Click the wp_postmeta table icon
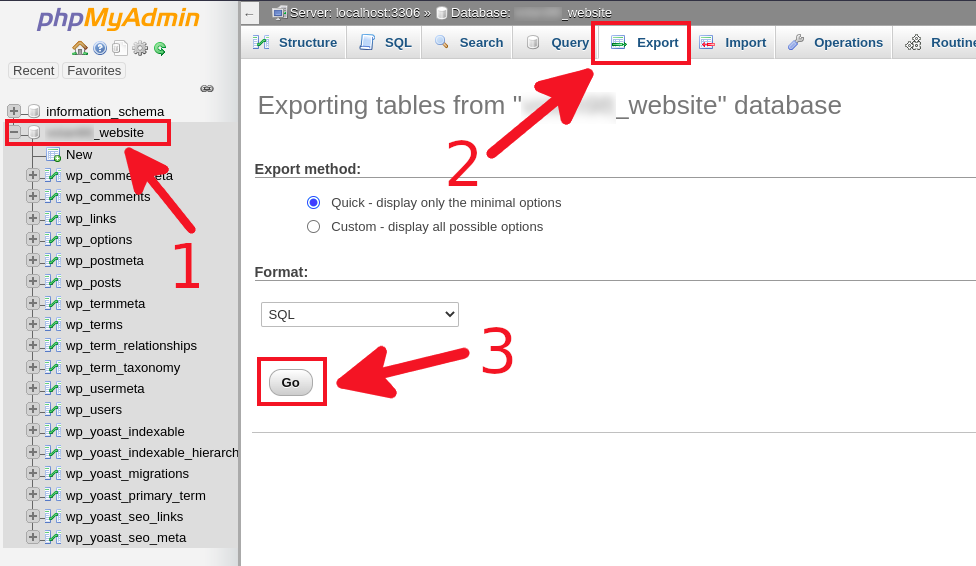The image size is (976, 566). [54, 261]
